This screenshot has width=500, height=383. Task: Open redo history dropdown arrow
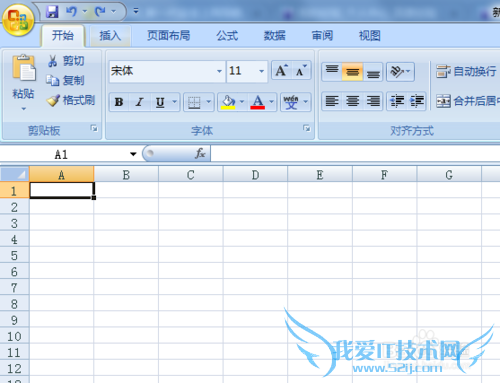click(114, 12)
